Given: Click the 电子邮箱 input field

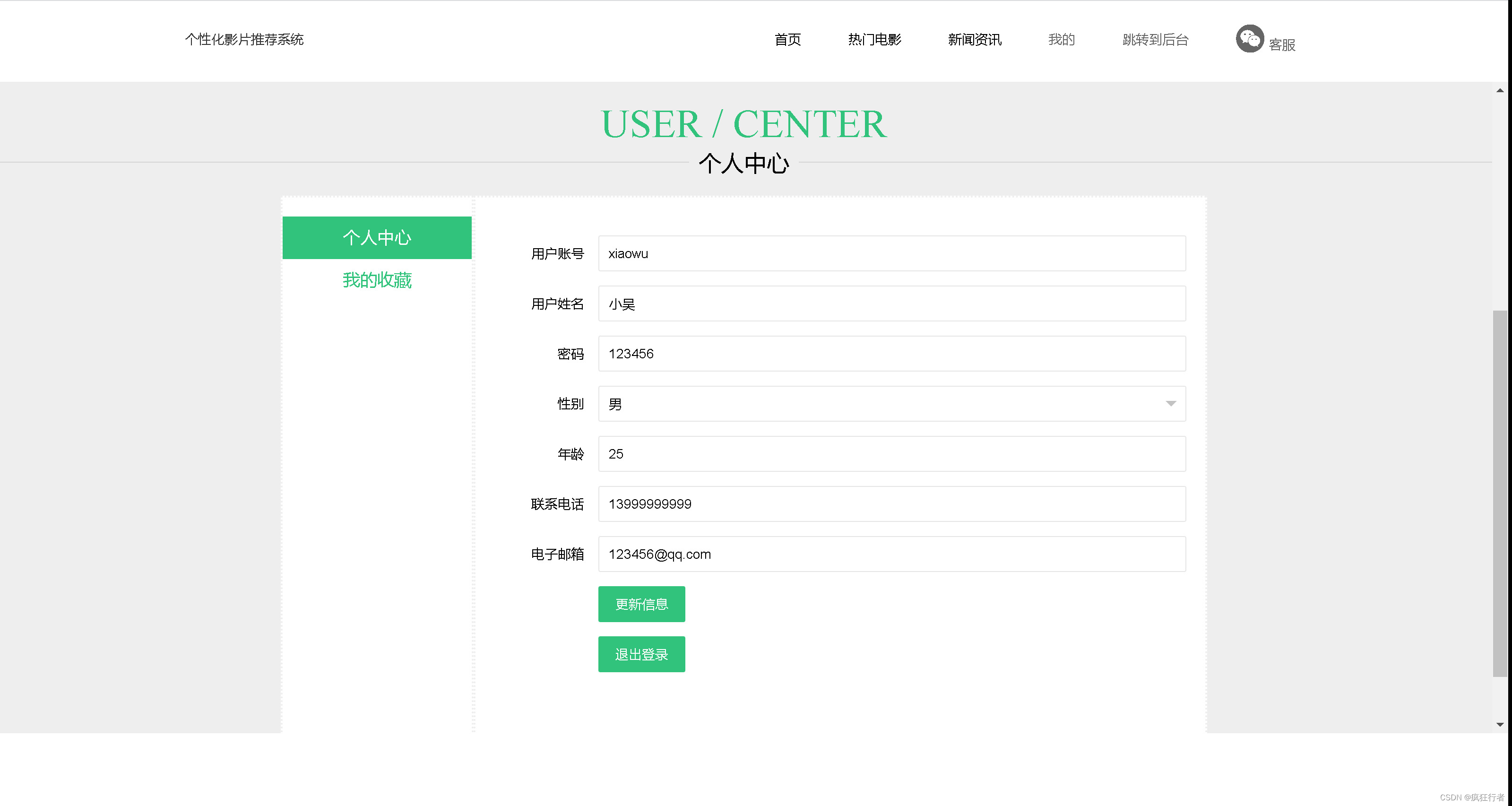Looking at the screenshot, I should pyautogui.click(x=891, y=554).
